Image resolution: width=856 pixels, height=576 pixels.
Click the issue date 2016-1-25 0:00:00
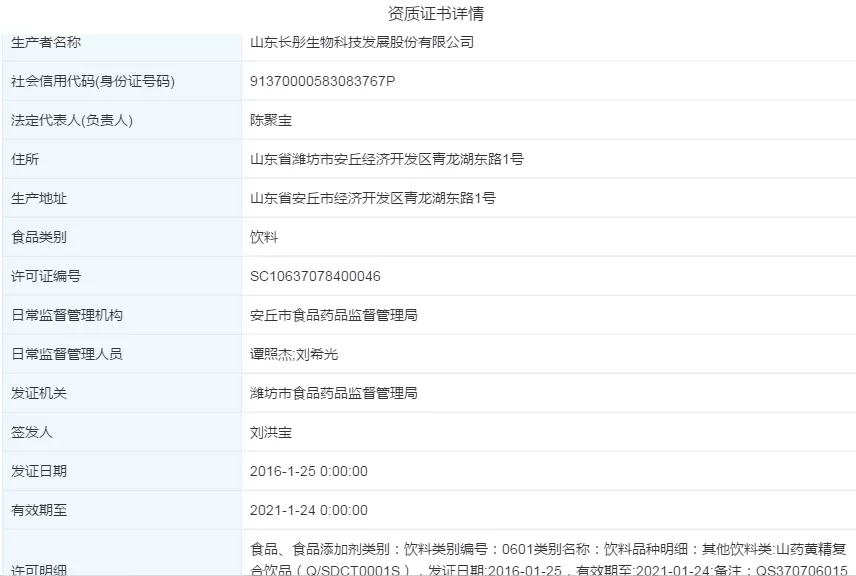[309, 471]
